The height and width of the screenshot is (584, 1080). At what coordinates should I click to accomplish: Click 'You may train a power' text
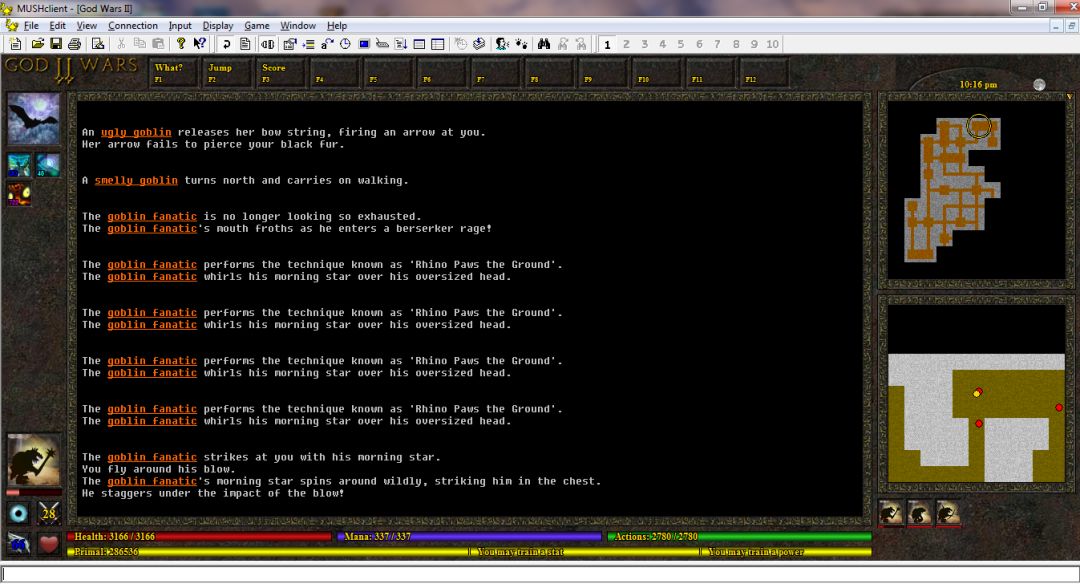[756, 552]
